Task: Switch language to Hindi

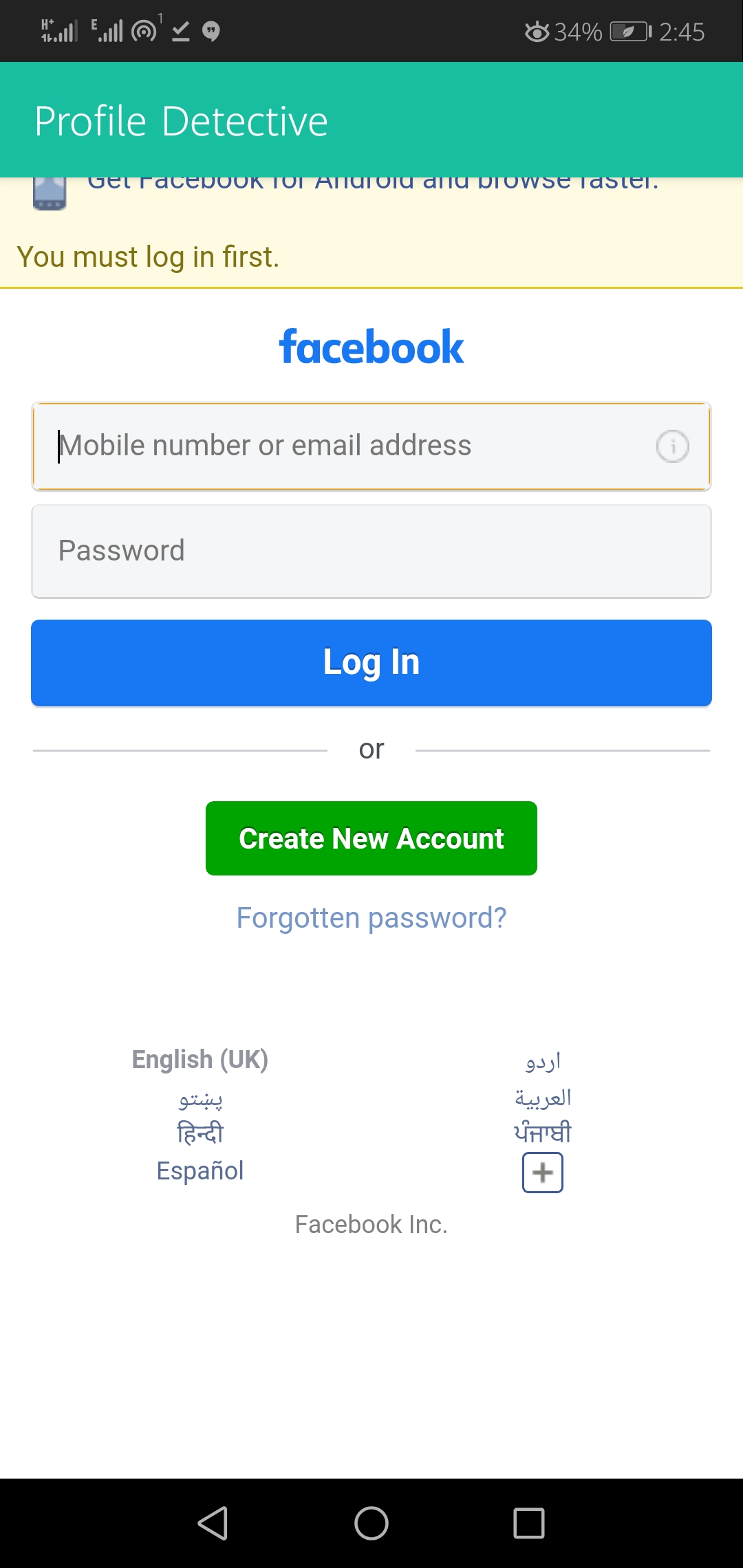Action: coord(200,1133)
